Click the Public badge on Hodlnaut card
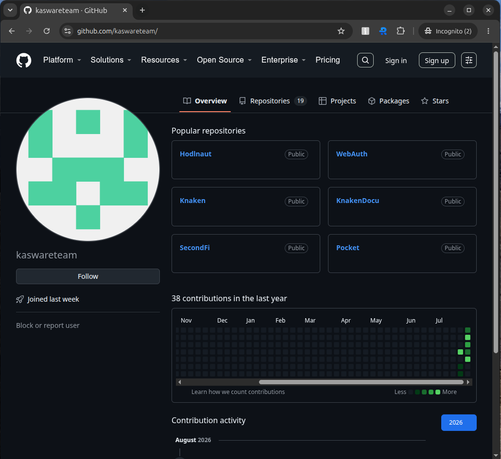 coord(296,154)
